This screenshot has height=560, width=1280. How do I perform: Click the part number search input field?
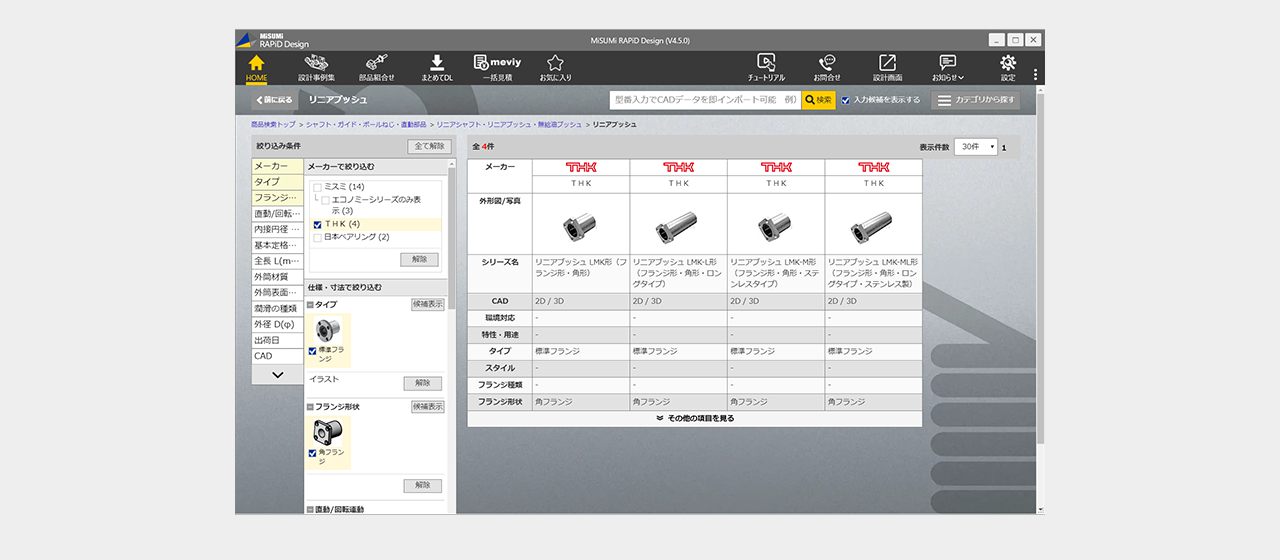[x=705, y=100]
